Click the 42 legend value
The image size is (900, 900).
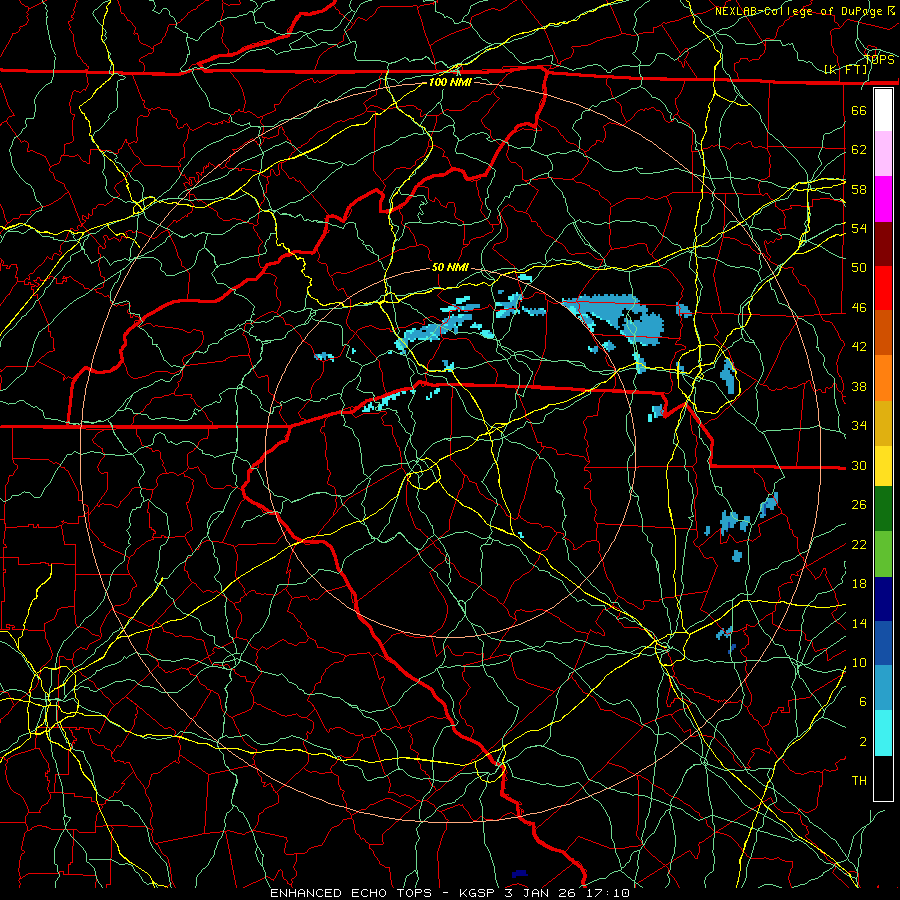859,347
